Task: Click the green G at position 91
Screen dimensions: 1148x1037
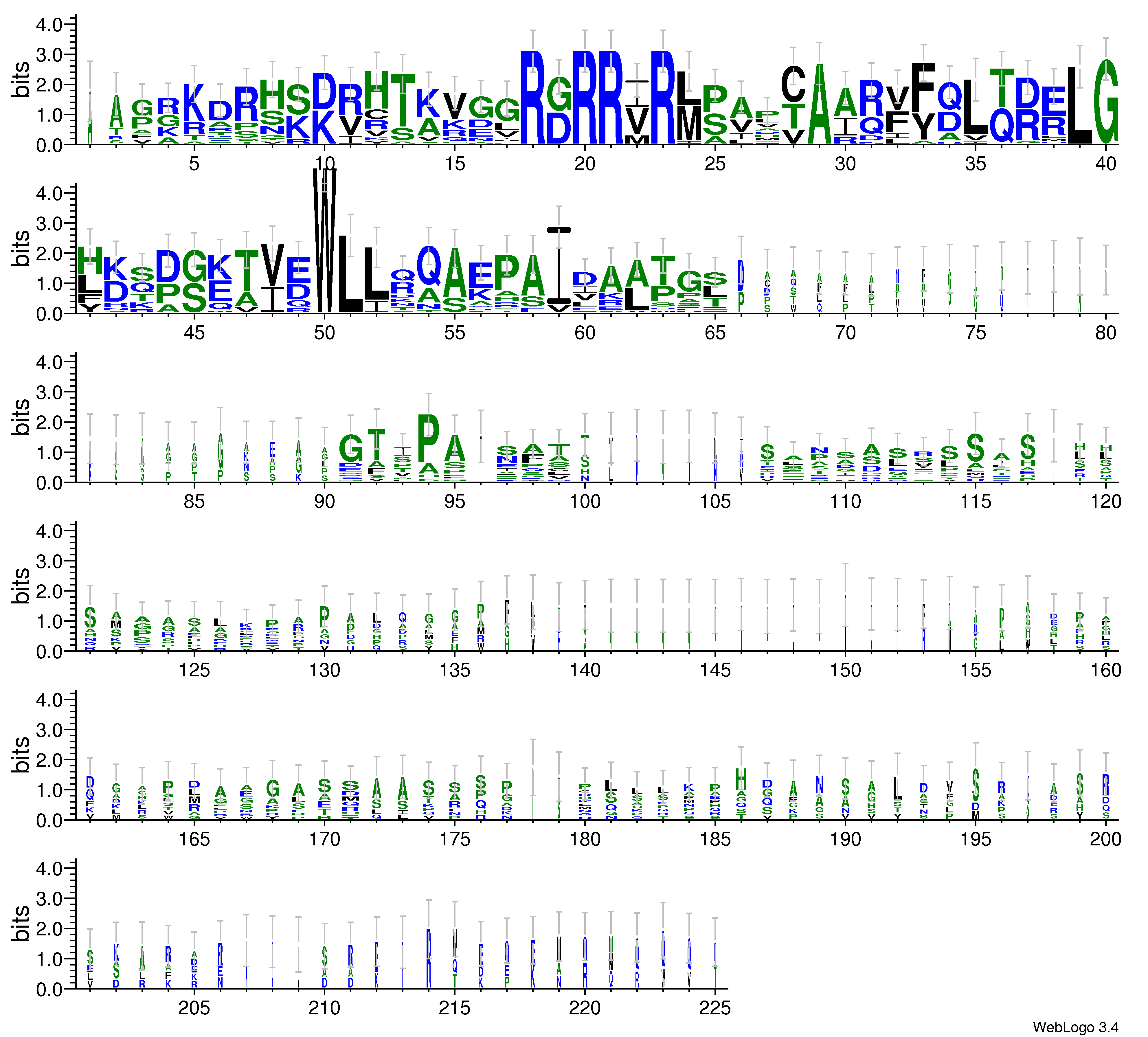Action: pos(351,448)
